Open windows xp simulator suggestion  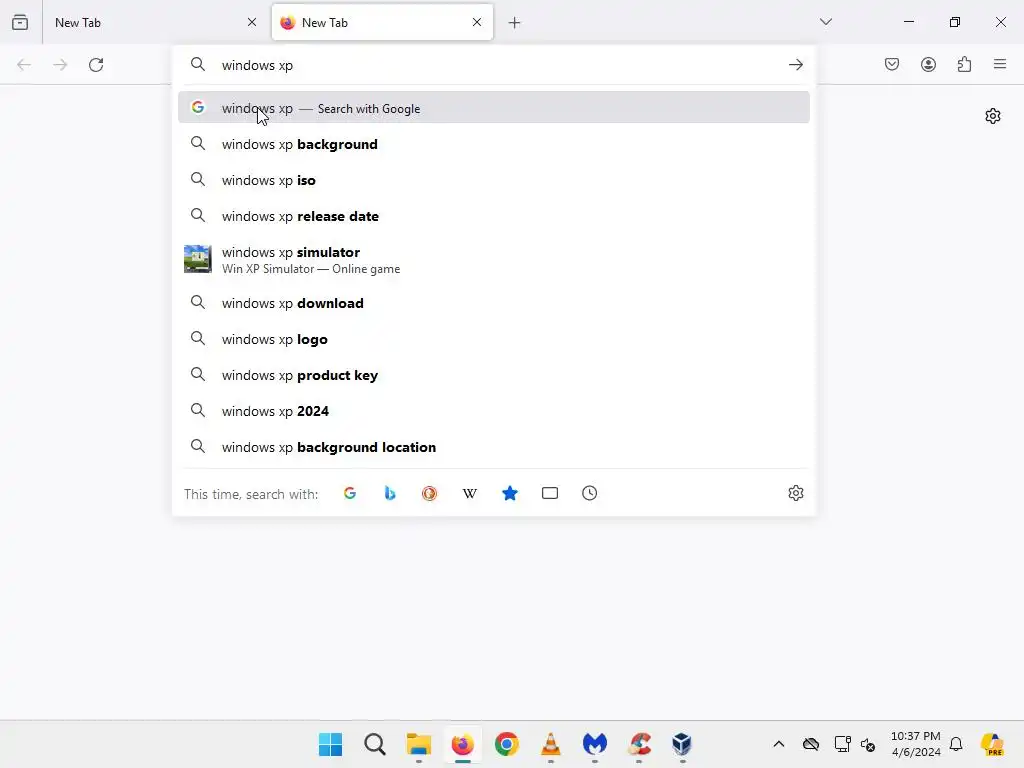(x=494, y=259)
